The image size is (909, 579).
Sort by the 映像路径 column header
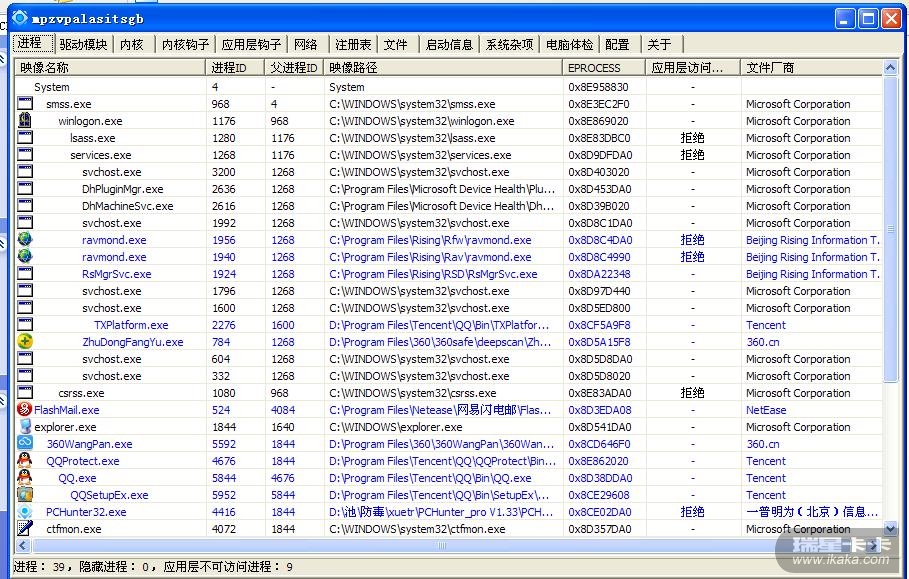pyautogui.click(x=443, y=67)
